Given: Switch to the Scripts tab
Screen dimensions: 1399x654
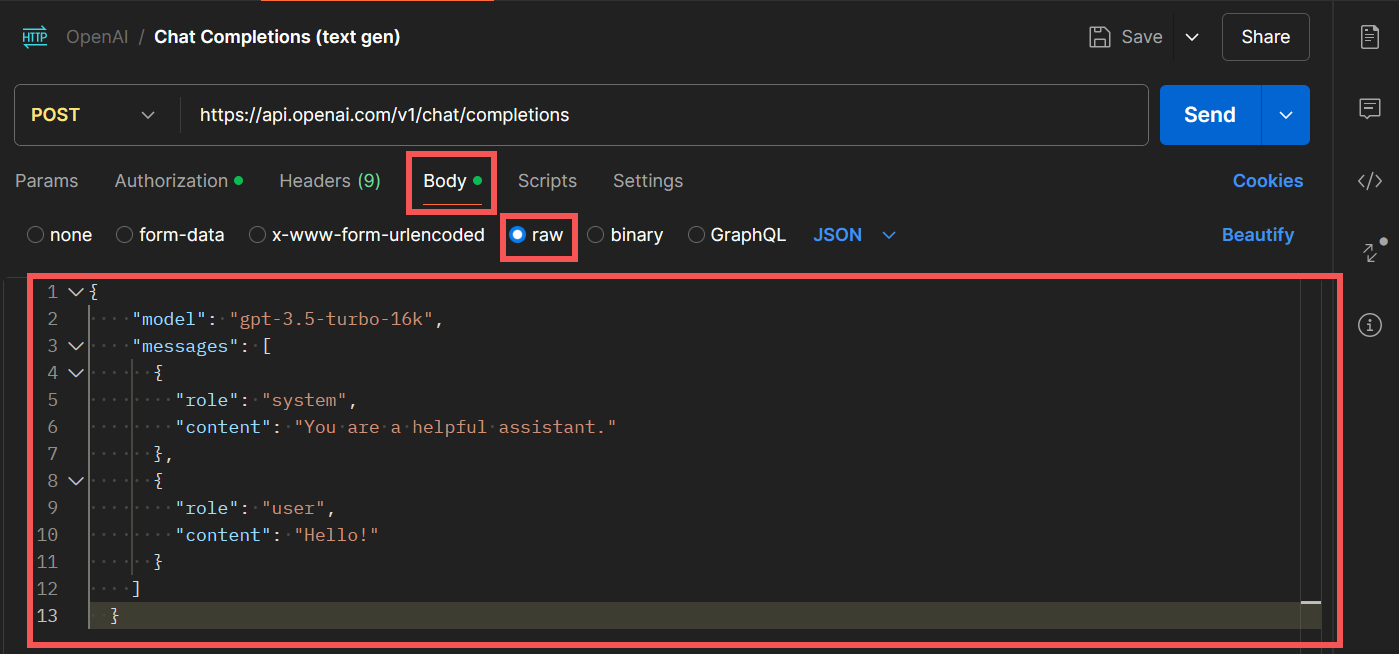Looking at the screenshot, I should [x=547, y=181].
